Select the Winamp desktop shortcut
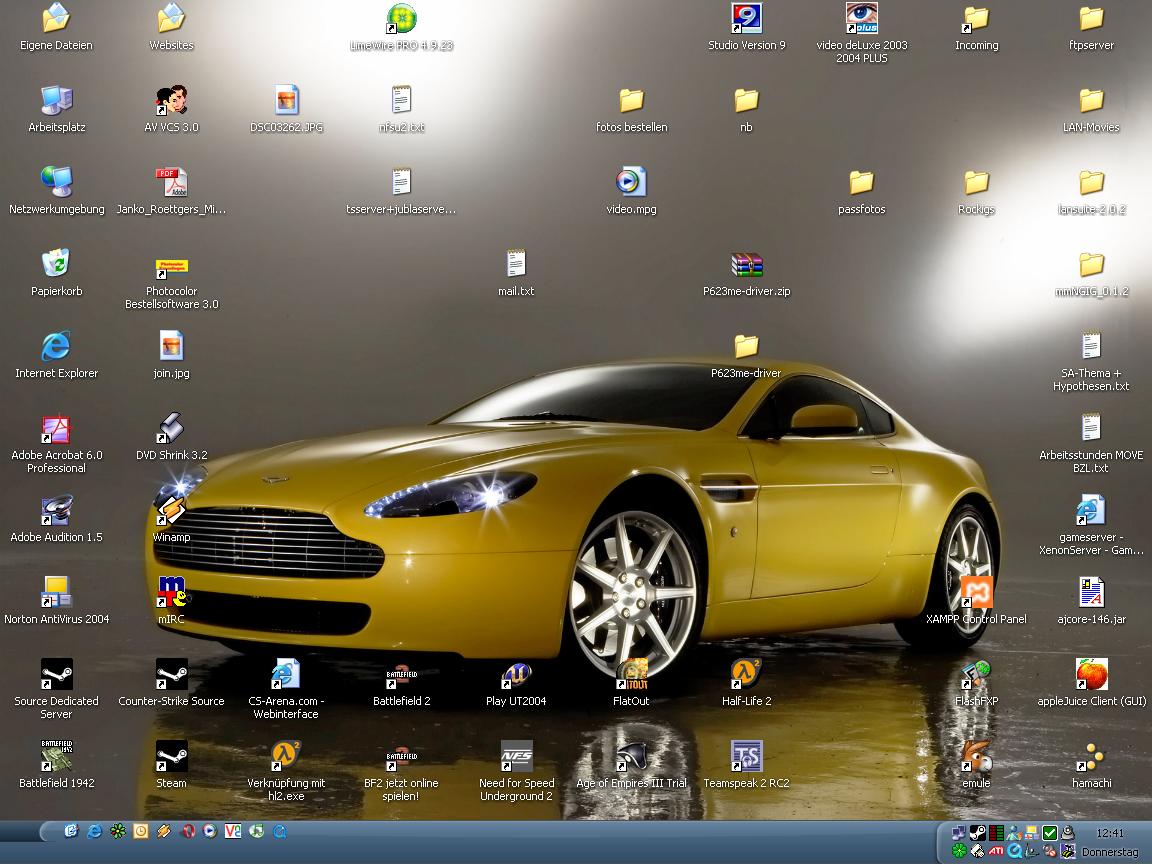This screenshot has width=1152, height=864. click(171, 510)
